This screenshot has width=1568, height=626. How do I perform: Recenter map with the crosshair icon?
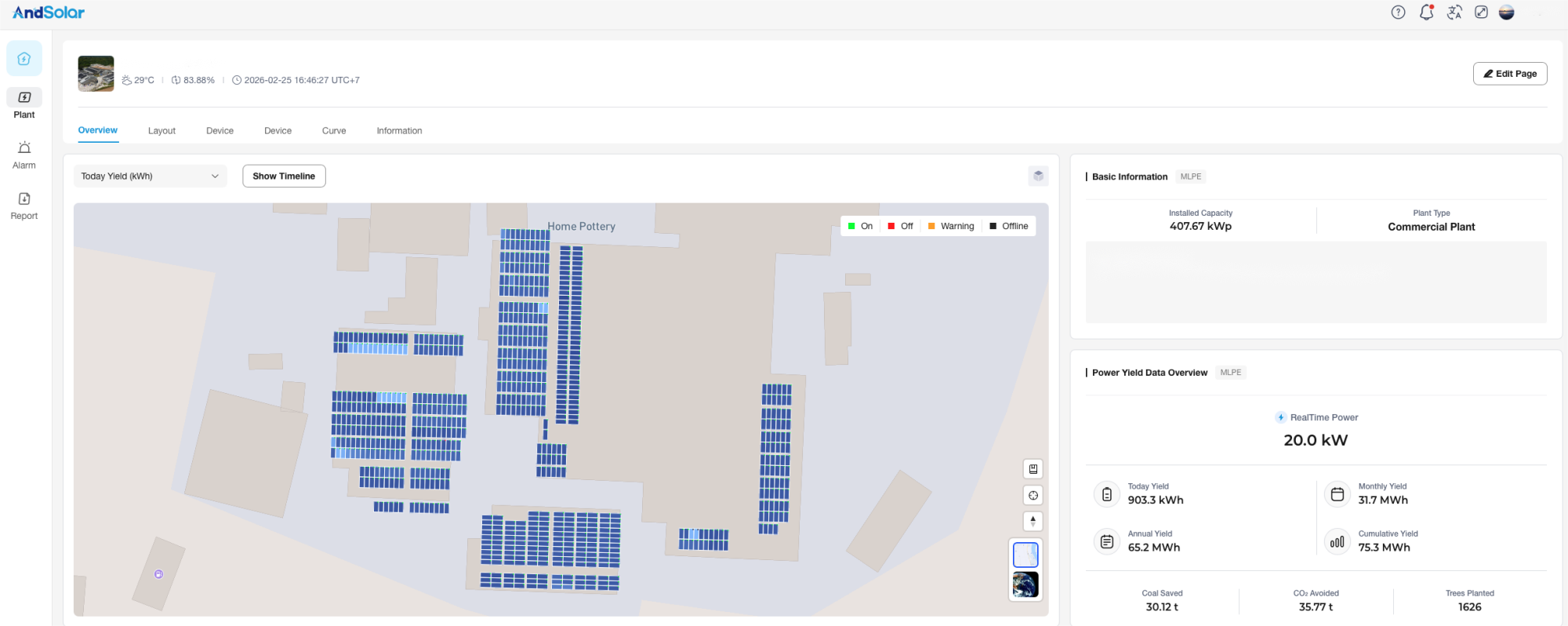point(1033,495)
